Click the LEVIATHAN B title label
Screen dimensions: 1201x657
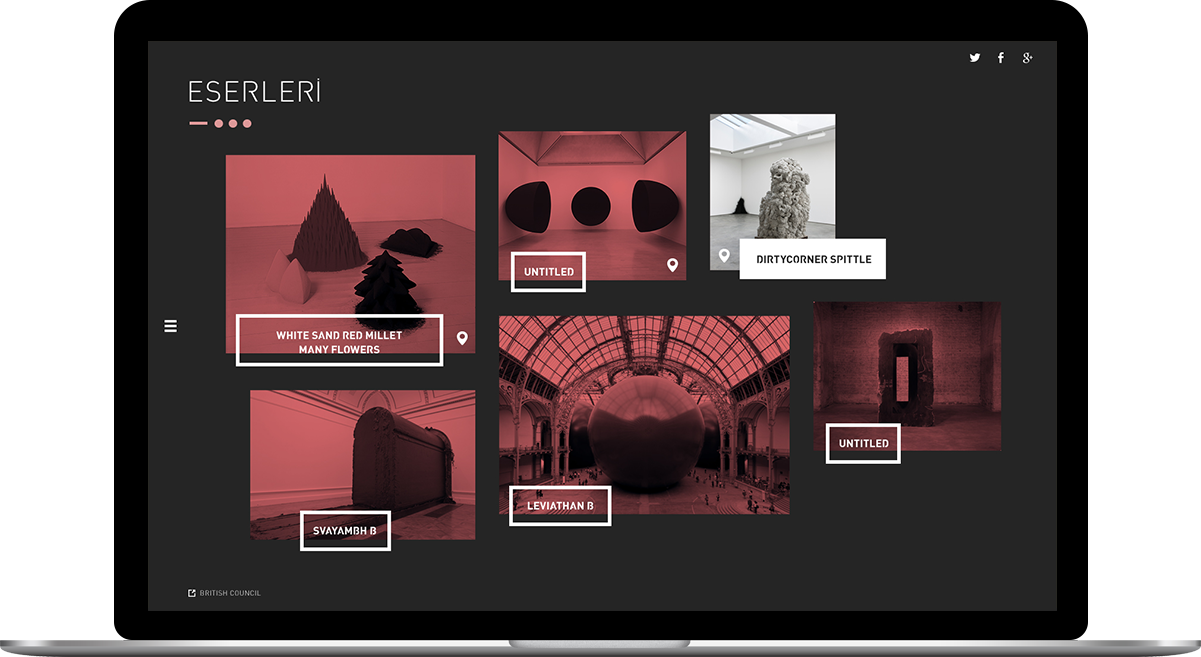559,506
